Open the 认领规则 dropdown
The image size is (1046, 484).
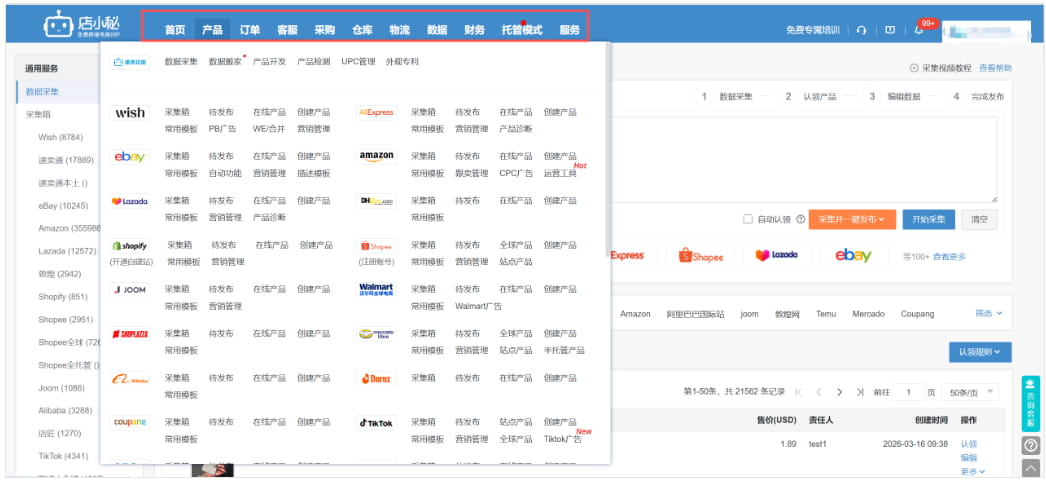point(980,352)
